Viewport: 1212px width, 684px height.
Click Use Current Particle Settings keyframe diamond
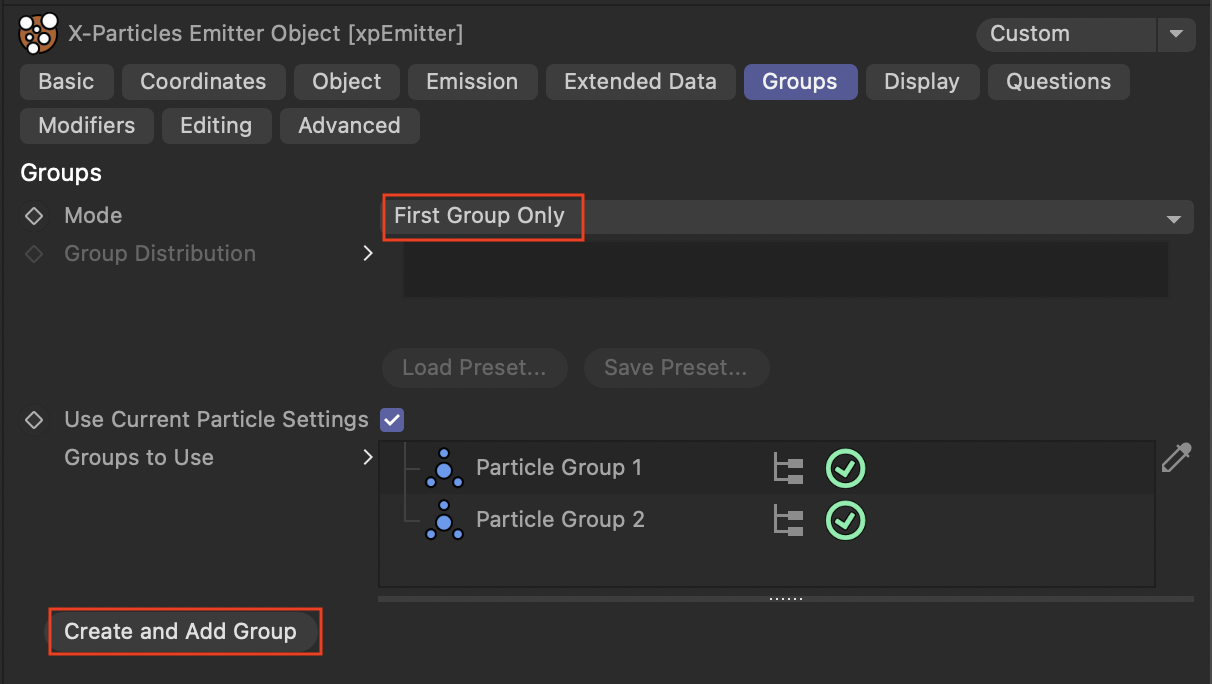pos(34,420)
